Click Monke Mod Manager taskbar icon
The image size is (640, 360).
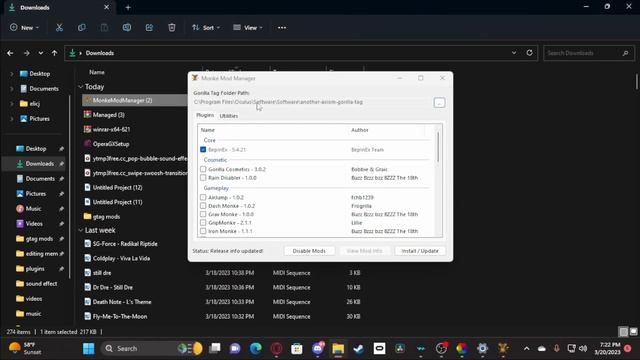pyautogui.click(x=503, y=349)
